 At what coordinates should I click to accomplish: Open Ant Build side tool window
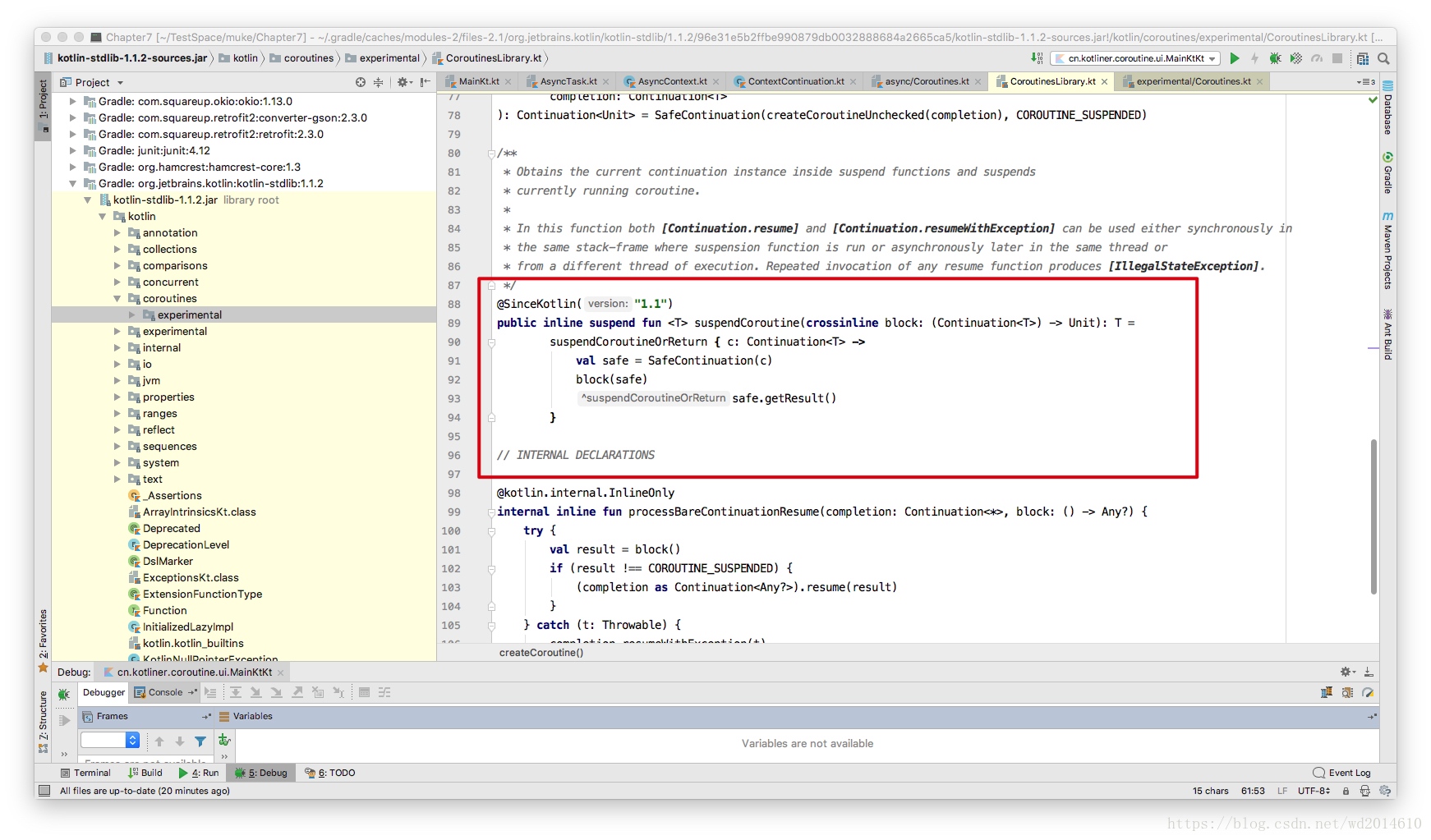[1387, 335]
